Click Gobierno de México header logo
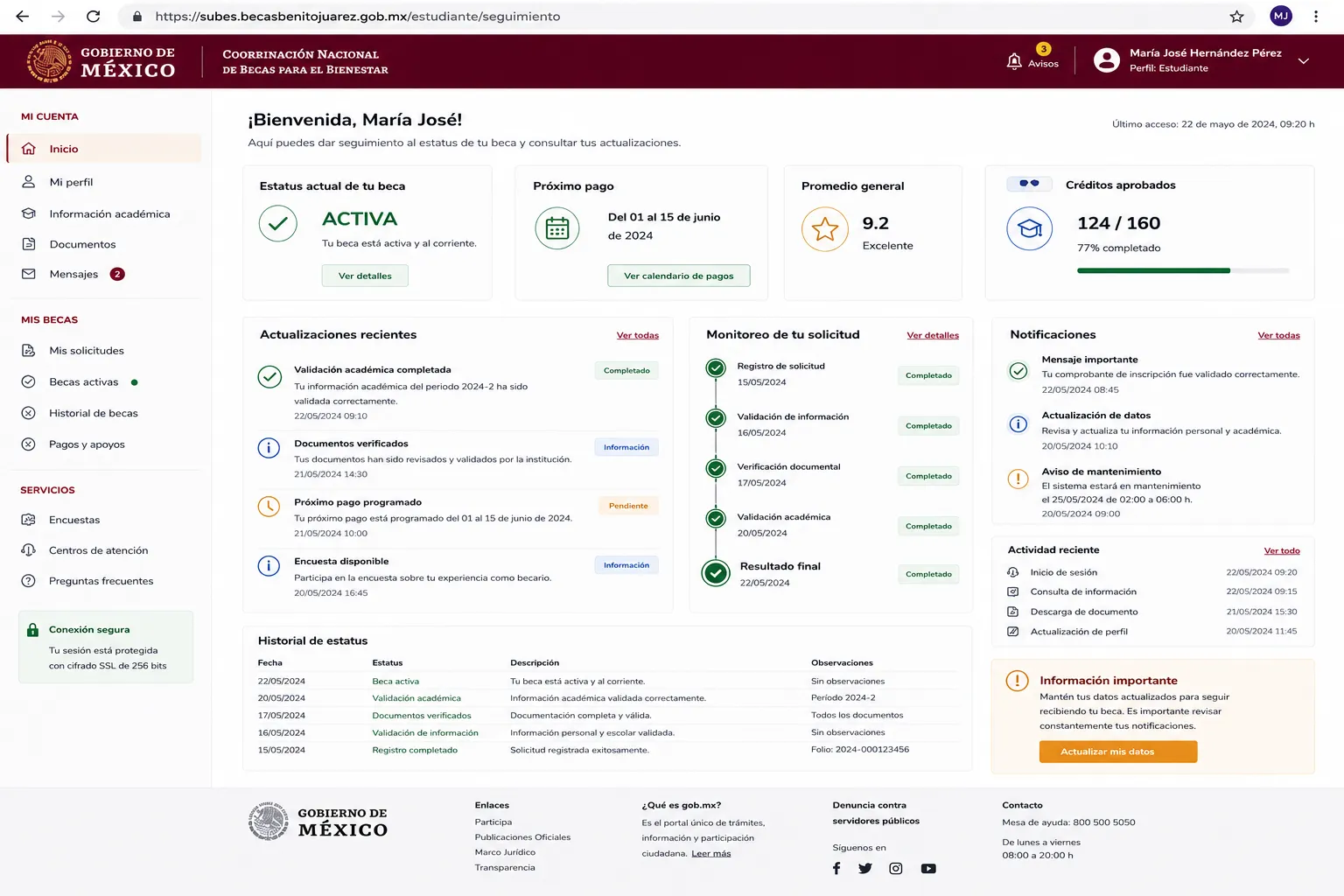This screenshot has width=1344, height=896. click(x=101, y=61)
